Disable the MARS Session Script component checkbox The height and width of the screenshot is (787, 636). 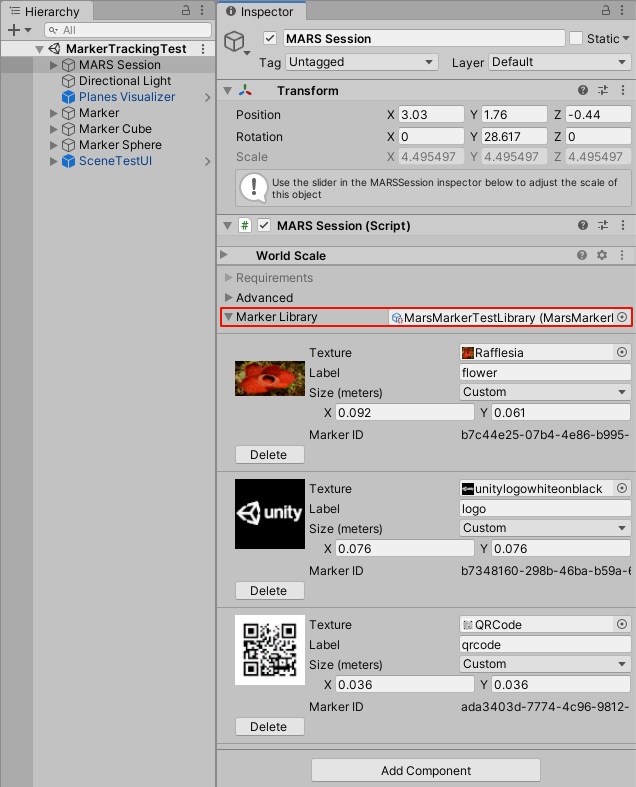264,226
